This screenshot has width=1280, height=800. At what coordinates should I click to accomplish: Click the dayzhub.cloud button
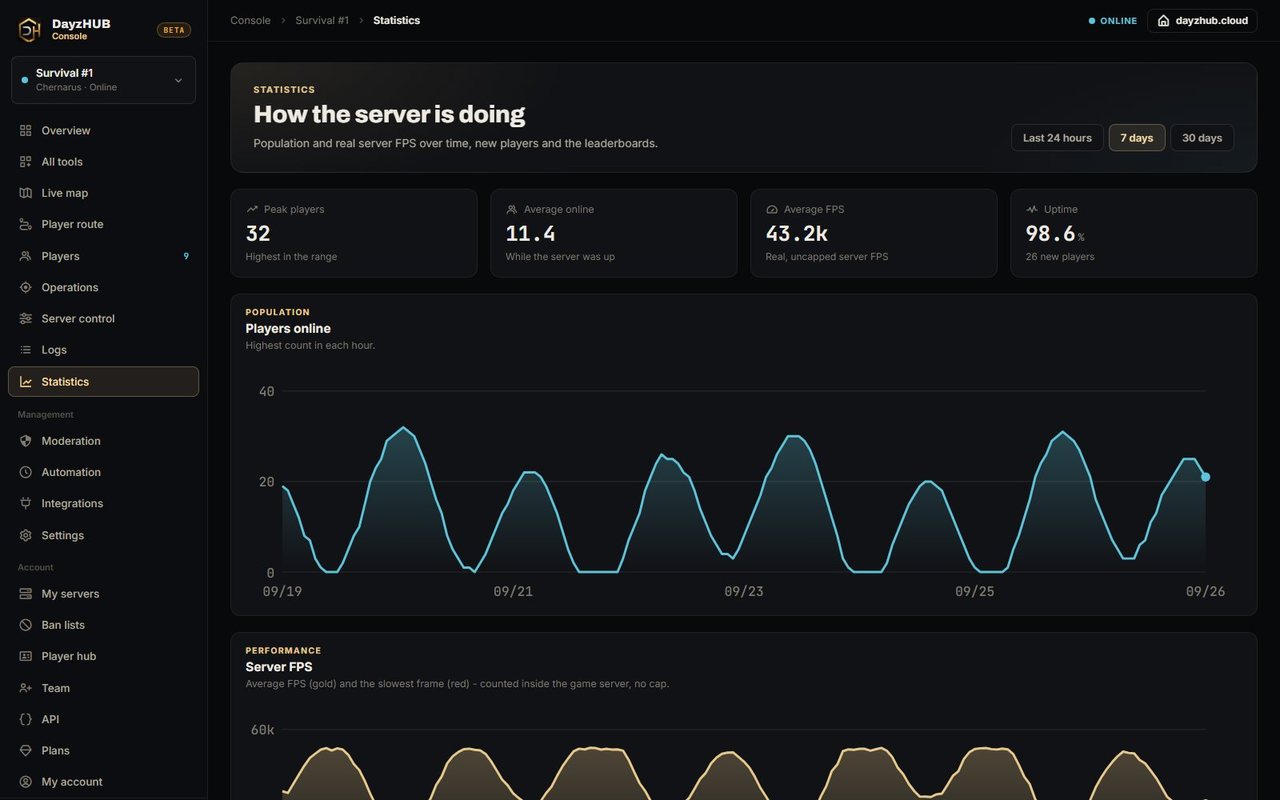(x=1202, y=21)
